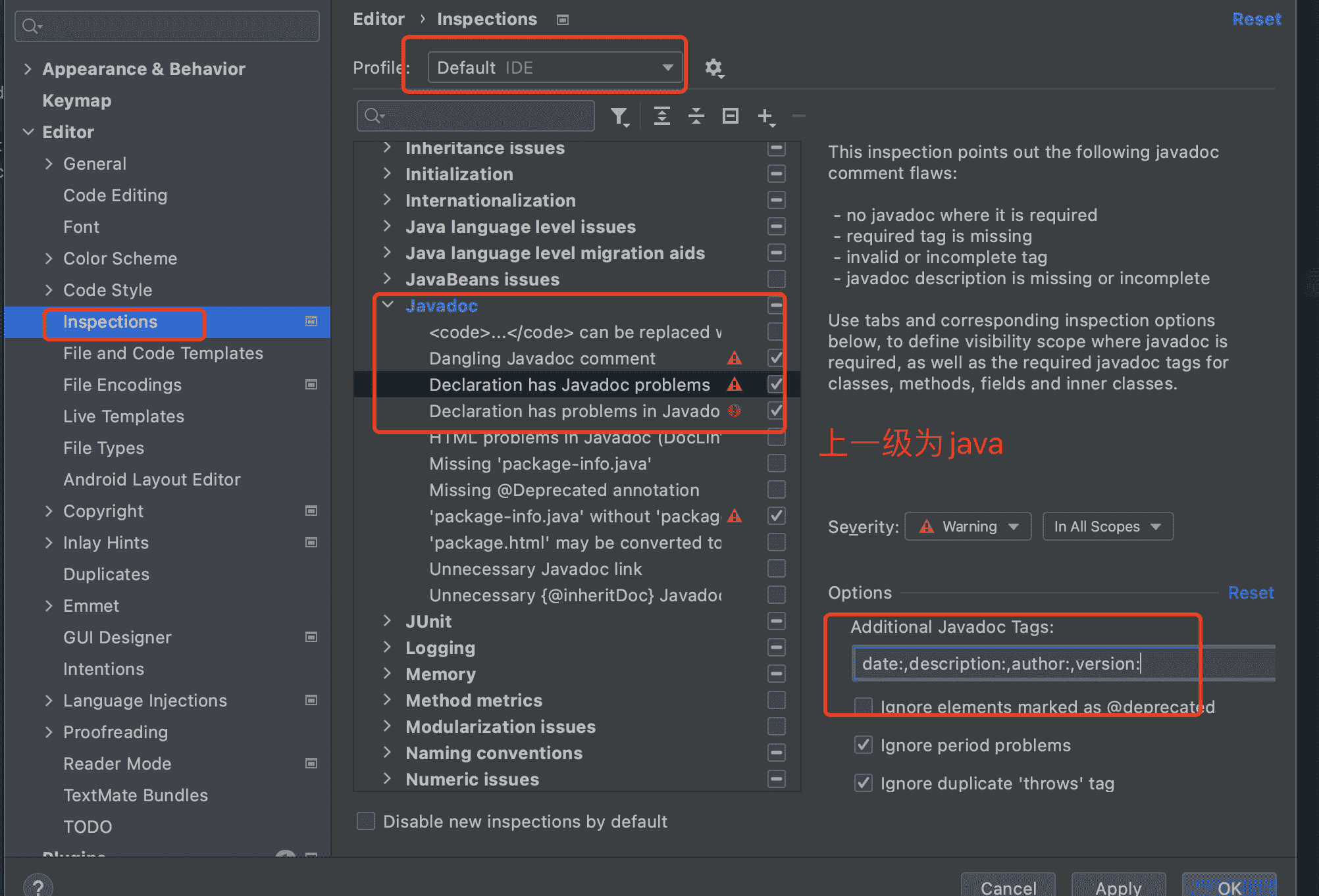
Task: Click project icon beside Reader Mode
Action: 311,763
